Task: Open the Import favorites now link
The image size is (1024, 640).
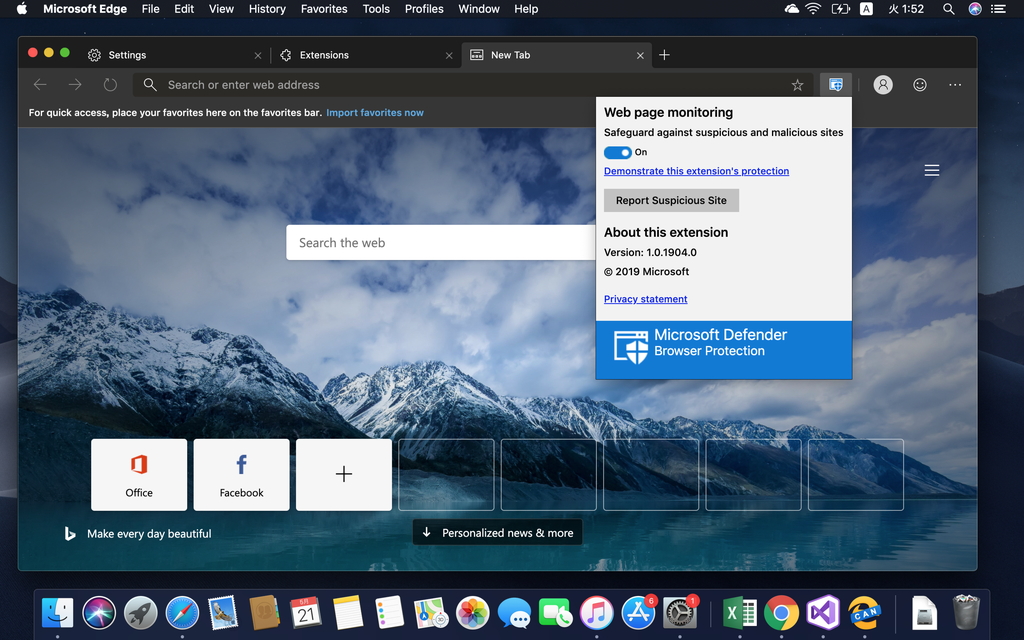Action: pyautogui.click(x=375, y=113)
